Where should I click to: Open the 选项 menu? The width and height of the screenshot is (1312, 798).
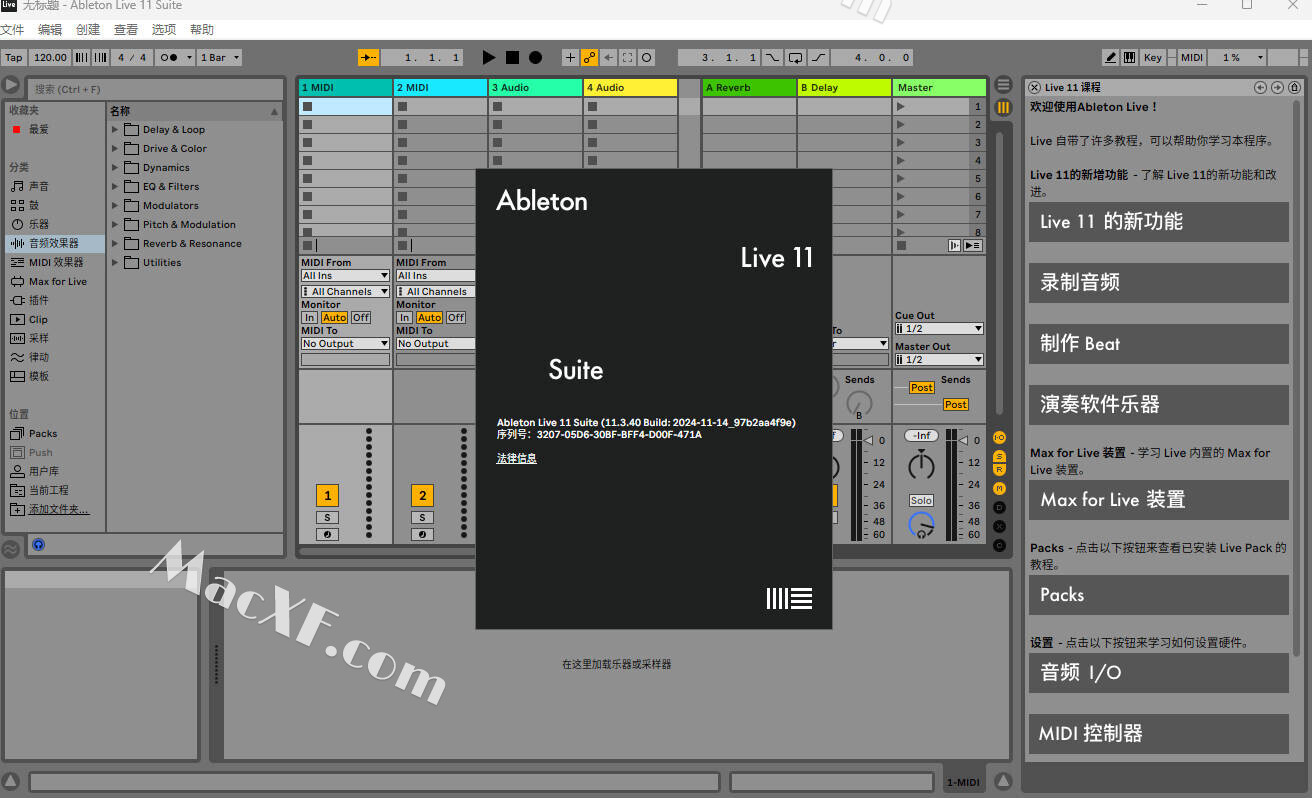(164, 30)
